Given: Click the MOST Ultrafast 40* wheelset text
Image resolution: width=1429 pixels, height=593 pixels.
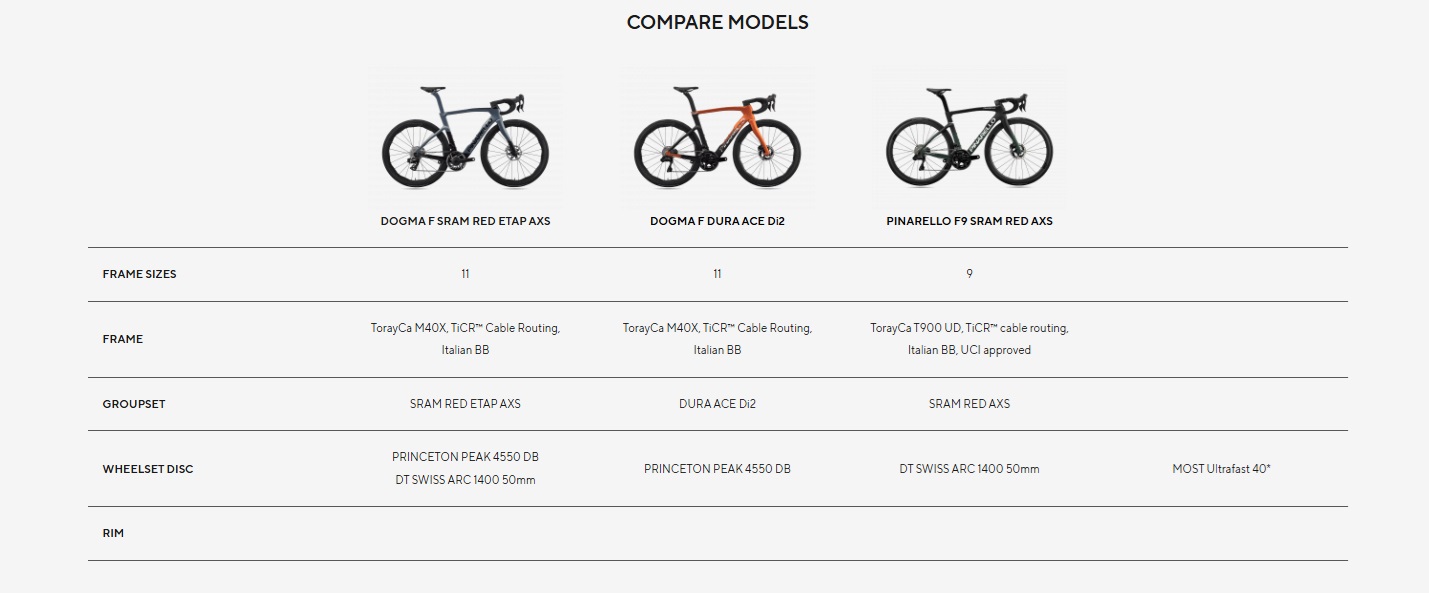Looking at the screenshot, I should pyautogui.click(x=1221, y=468).
